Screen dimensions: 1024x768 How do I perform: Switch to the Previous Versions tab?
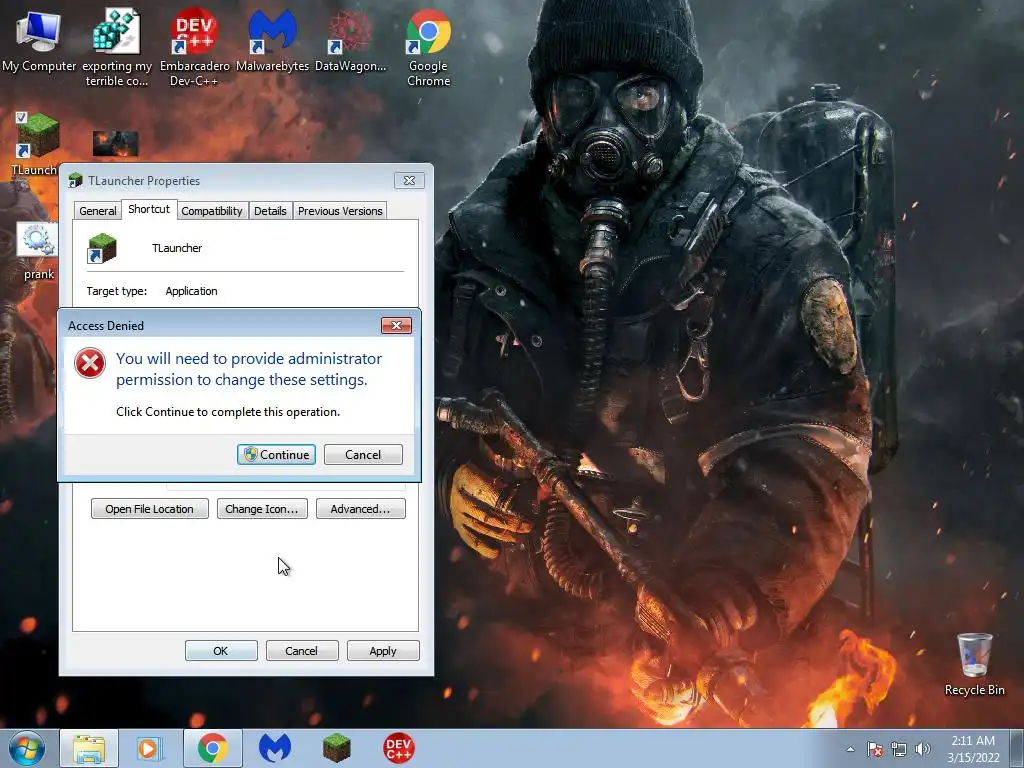click(x=340, y=211)
